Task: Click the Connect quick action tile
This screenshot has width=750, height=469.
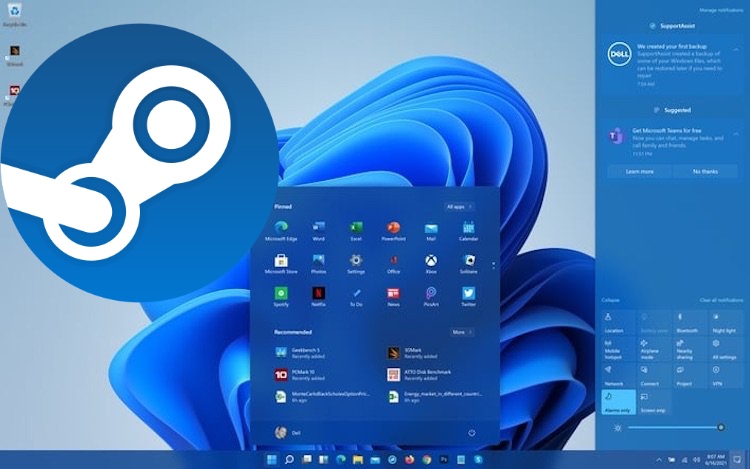Action: click(x=653, y=376)
